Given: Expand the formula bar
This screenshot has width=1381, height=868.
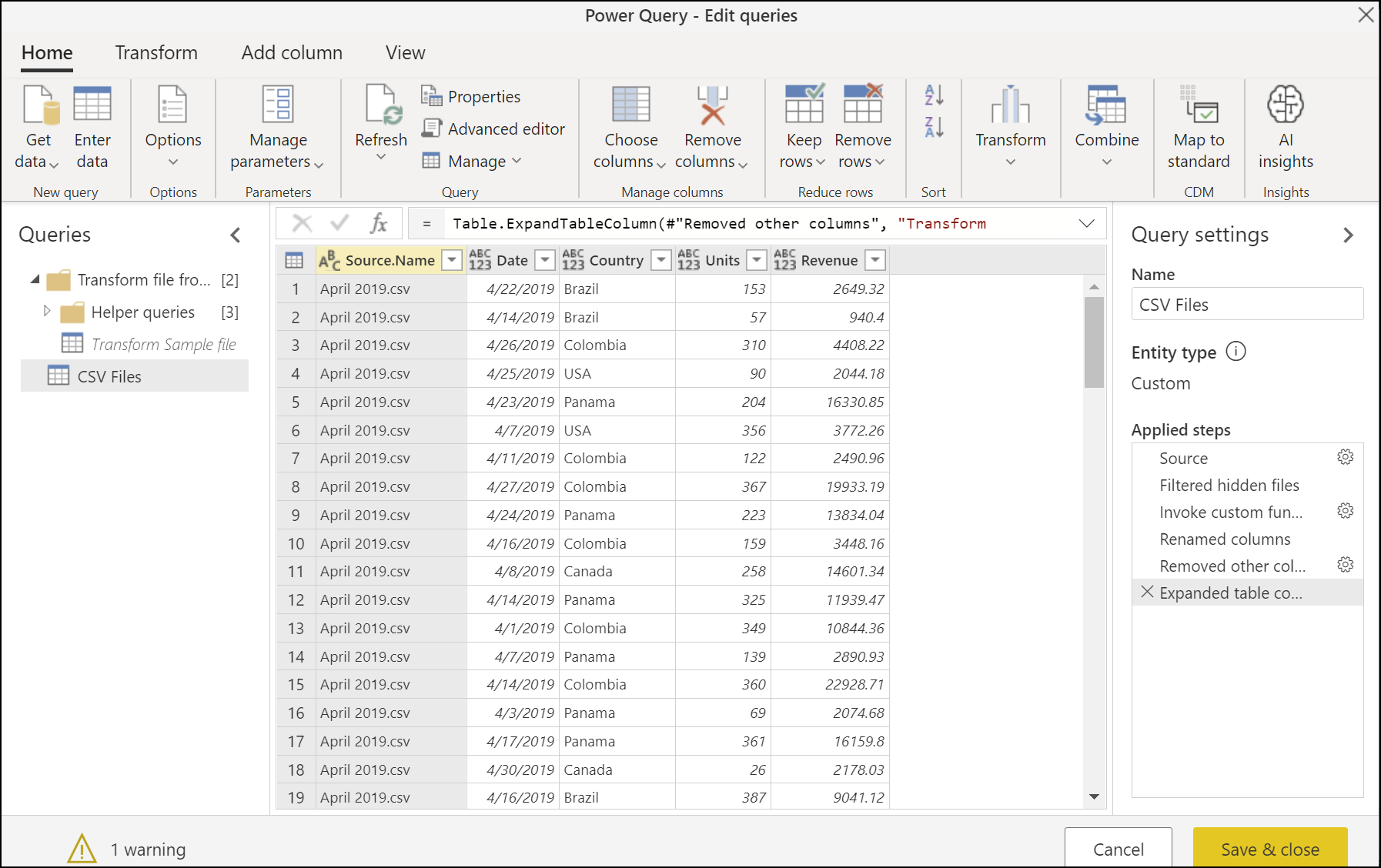Looking at the screenshot, I should pyautogui.click(x=1086, y=223).
